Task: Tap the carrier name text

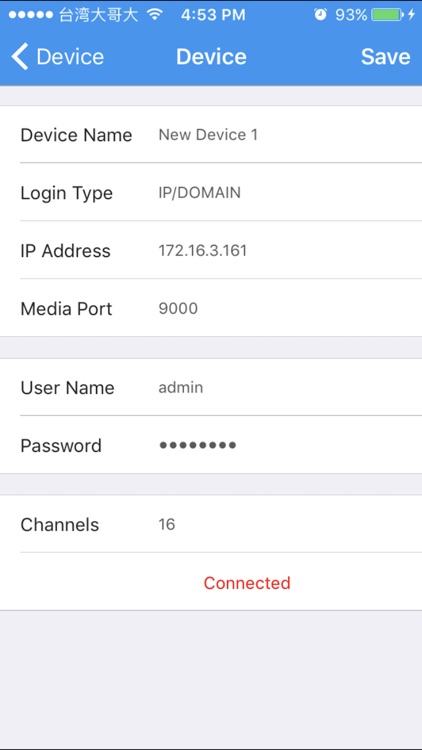Action: 99,15
